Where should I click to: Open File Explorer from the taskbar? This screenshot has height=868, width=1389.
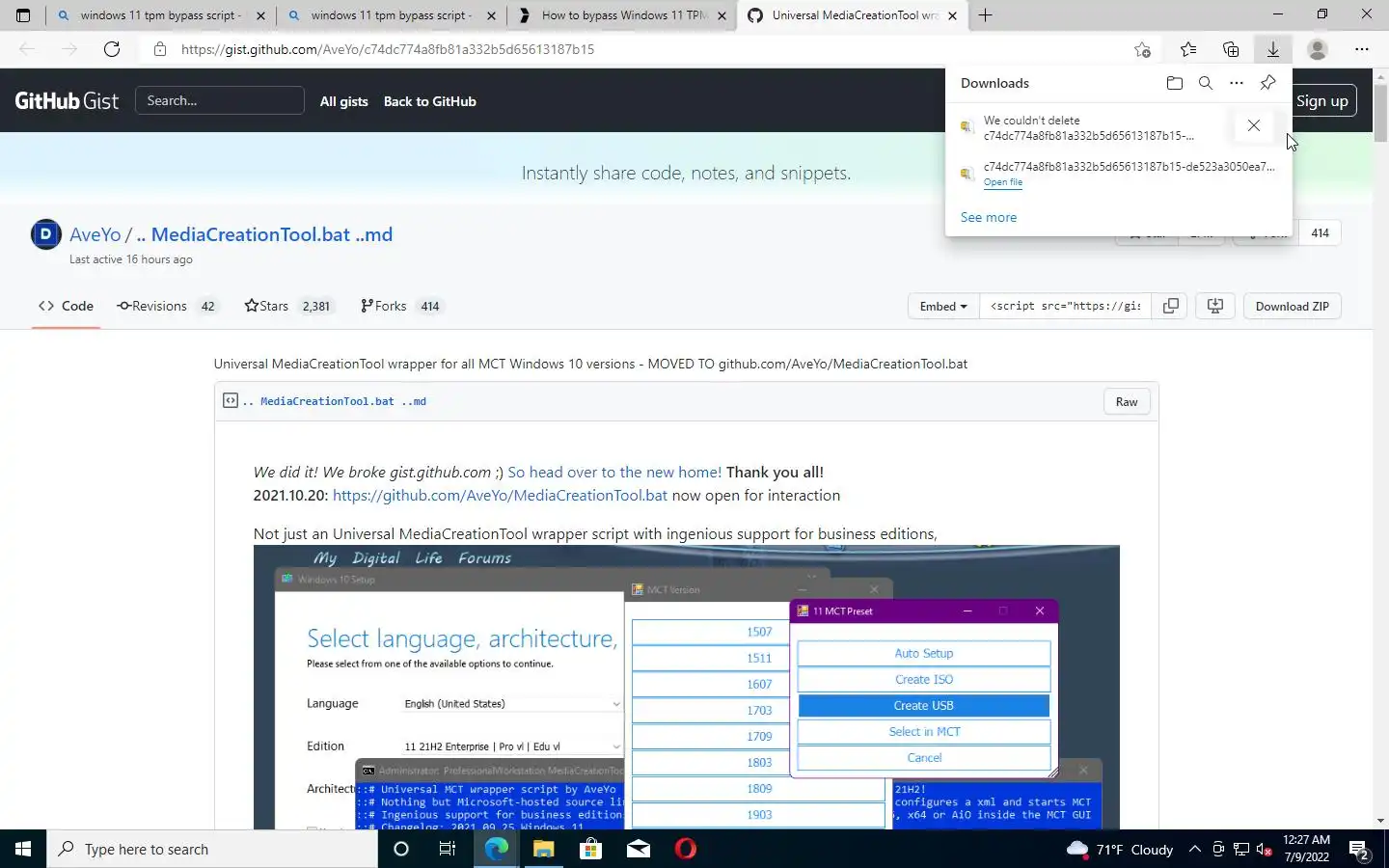coord(543,849)
